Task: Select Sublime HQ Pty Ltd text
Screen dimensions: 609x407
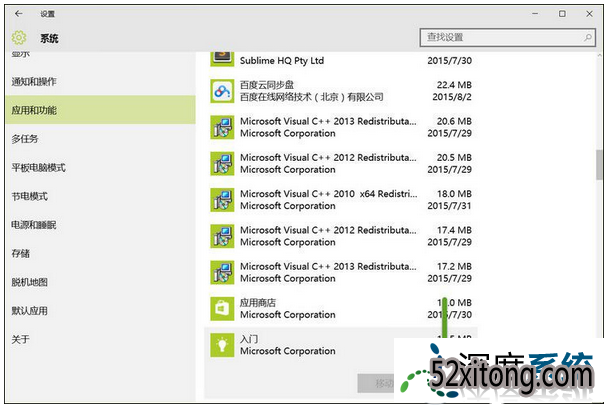Action: click(x=282, y=61)
